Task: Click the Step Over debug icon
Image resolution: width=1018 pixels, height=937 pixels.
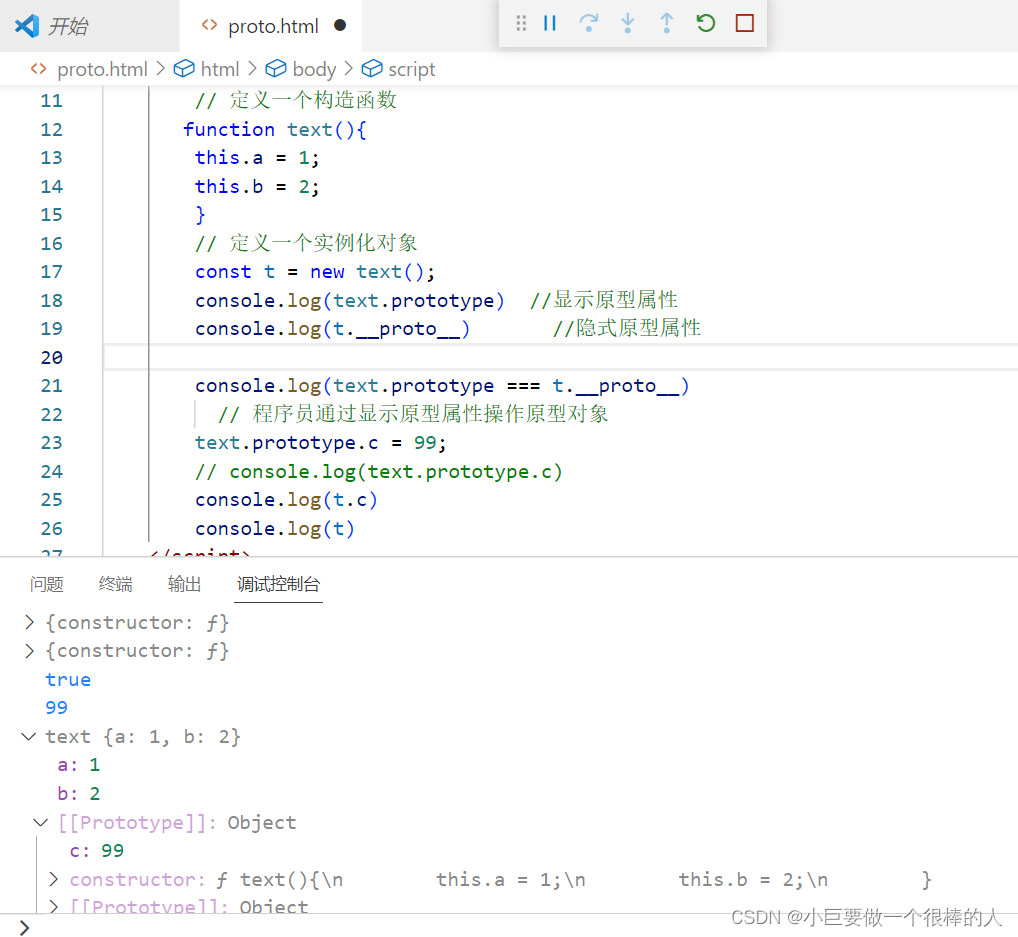Action: (588, 23)
